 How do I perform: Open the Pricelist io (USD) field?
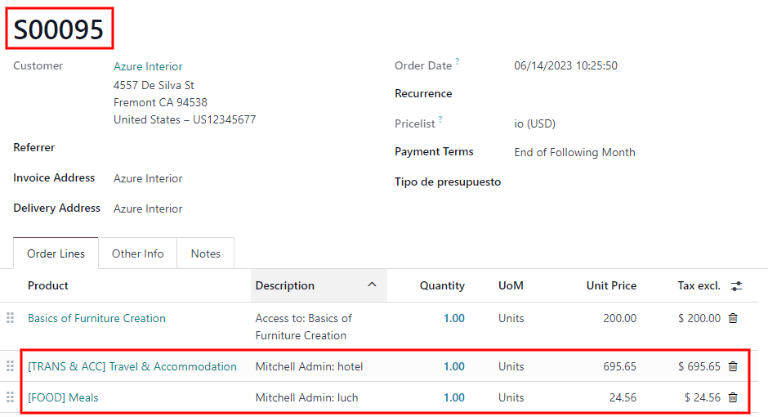(534, 124)
